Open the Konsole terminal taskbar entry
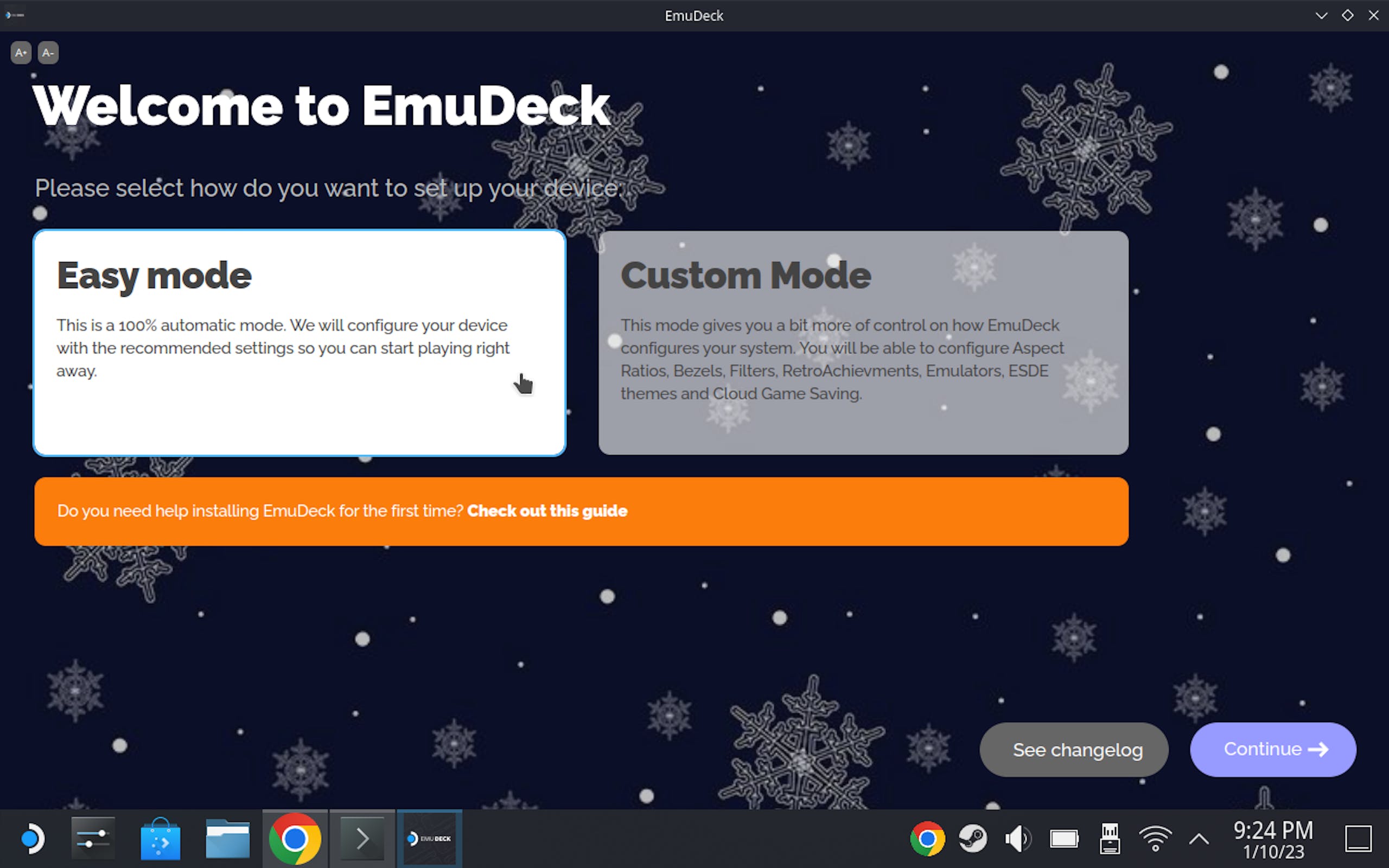Viewport: 1389px width, 868px height. (362, 839)
